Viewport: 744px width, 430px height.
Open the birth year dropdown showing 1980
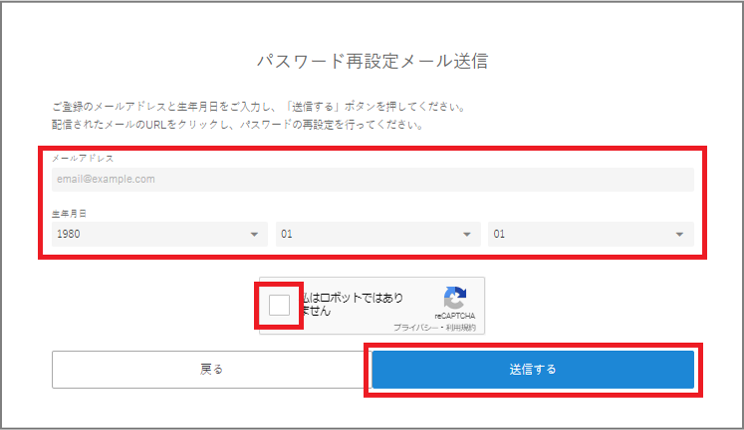pos(159,234)
